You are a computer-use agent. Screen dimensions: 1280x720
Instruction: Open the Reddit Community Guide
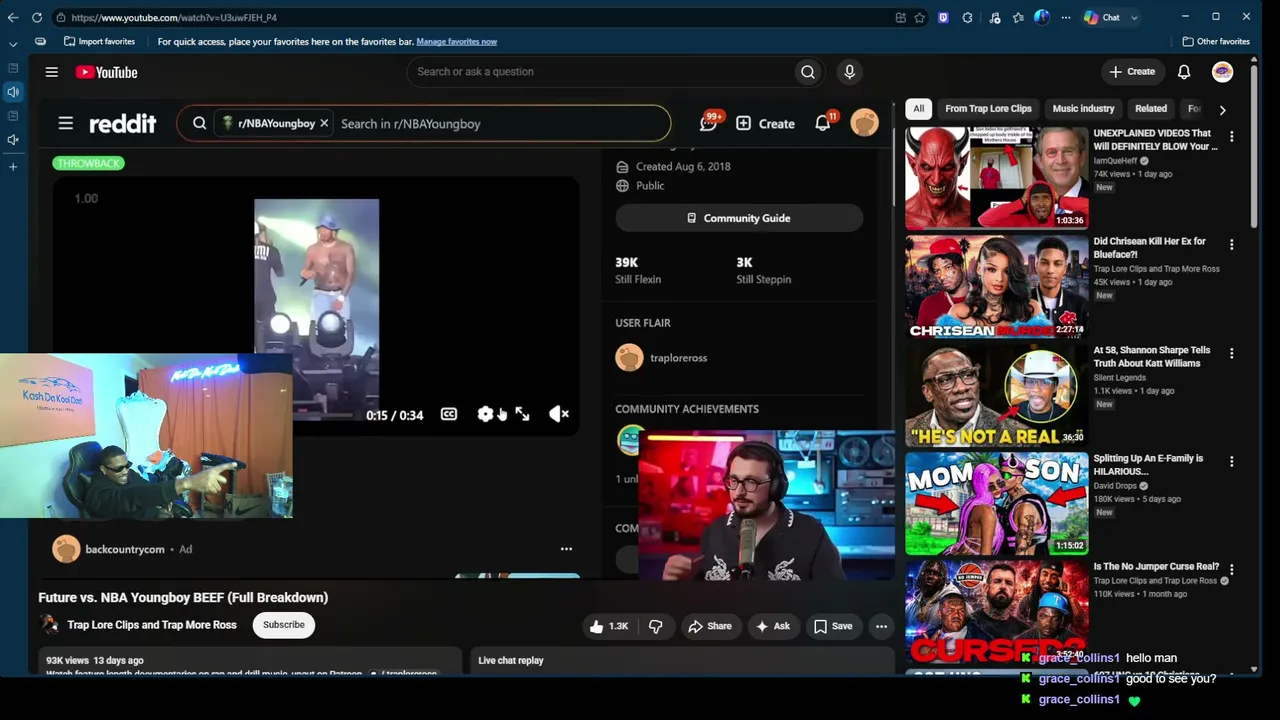739,218
